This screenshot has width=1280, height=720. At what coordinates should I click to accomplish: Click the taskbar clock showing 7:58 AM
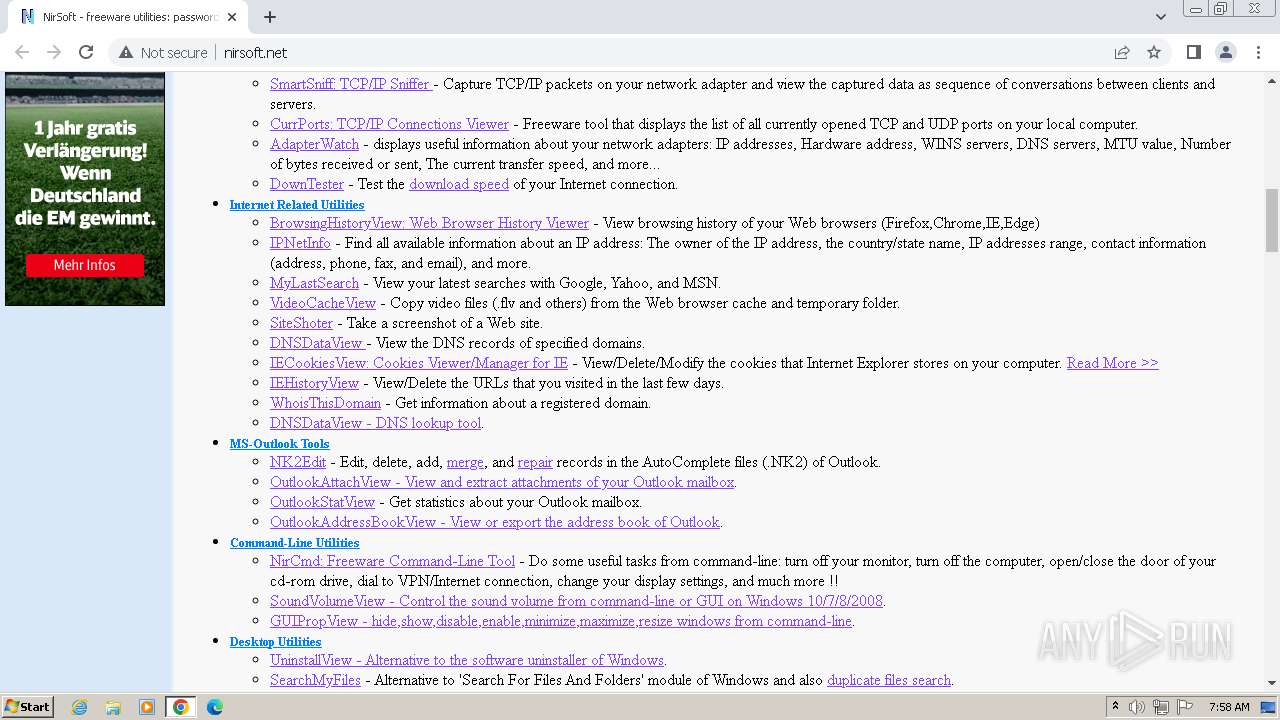(1229, 707)
